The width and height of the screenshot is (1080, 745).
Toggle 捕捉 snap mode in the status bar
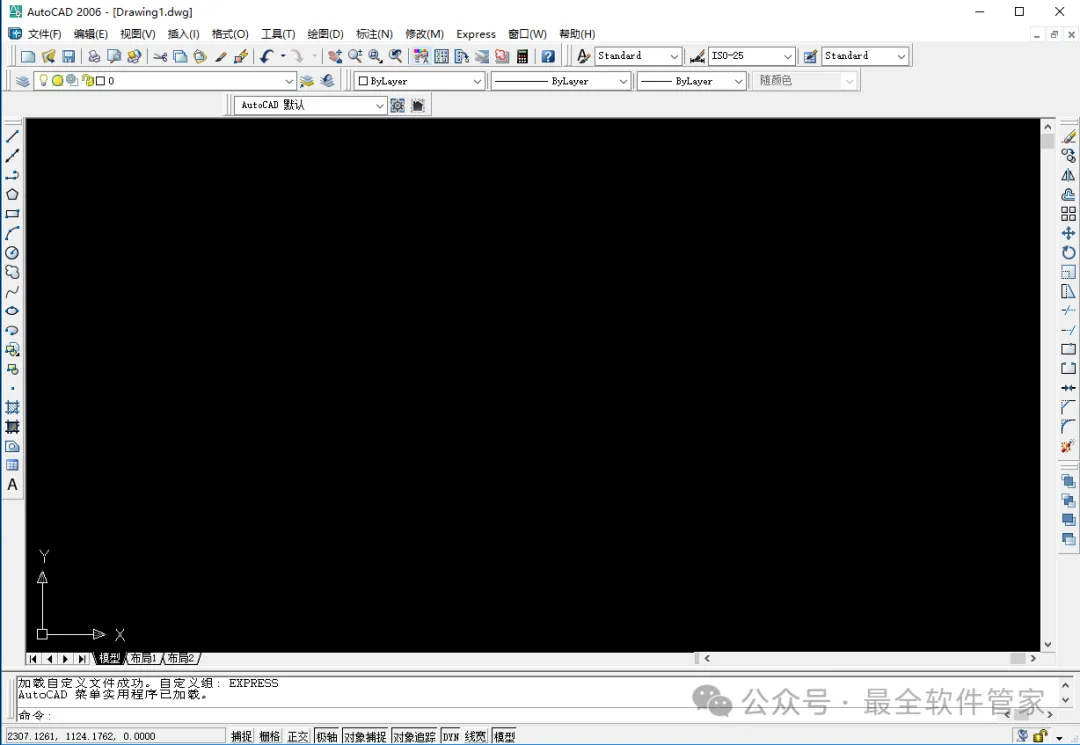241,737
